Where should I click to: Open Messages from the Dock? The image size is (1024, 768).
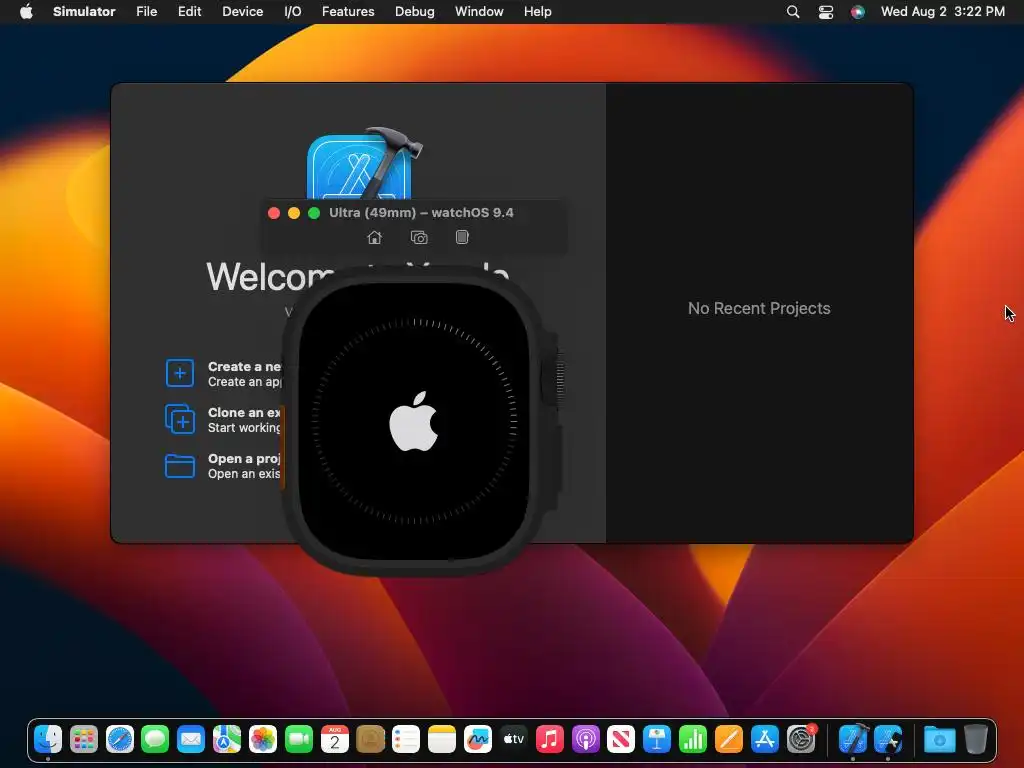coord(155,739)
